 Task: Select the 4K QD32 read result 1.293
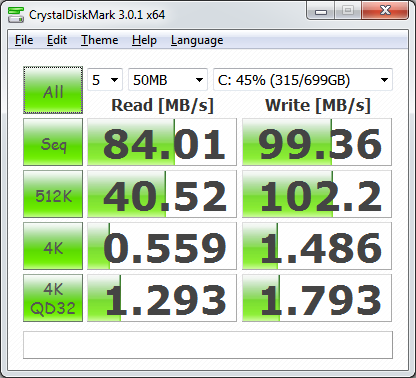(x=162, y=298)
